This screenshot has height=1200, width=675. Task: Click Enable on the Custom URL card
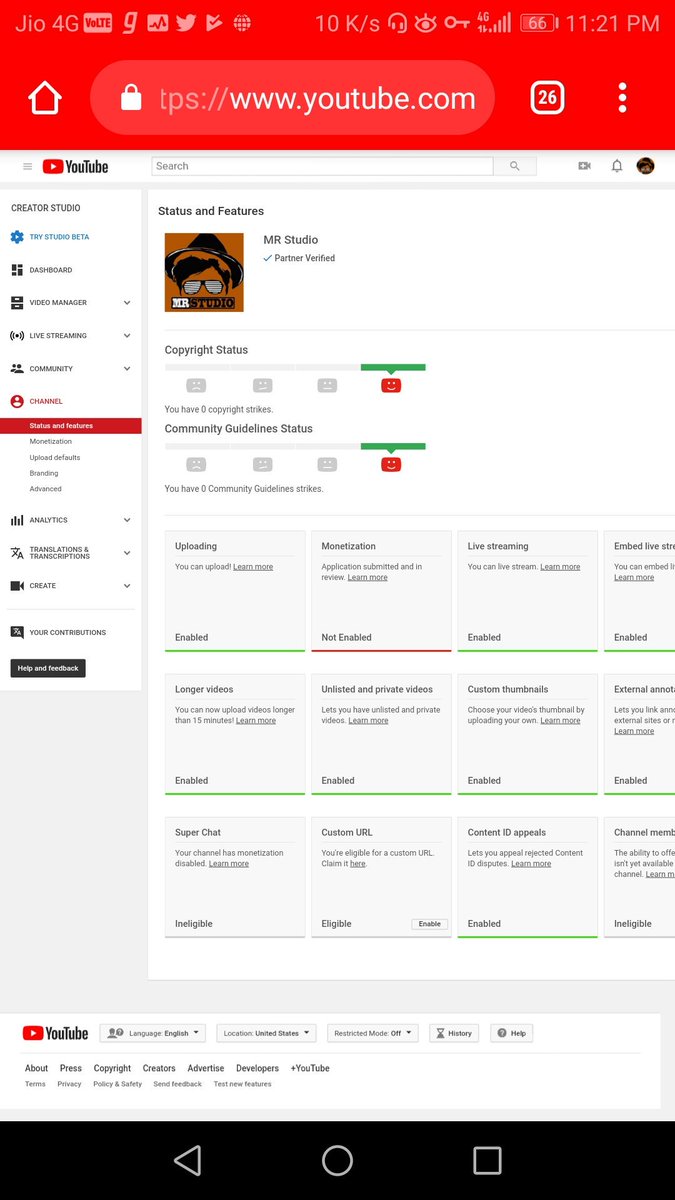click(430, 924)
